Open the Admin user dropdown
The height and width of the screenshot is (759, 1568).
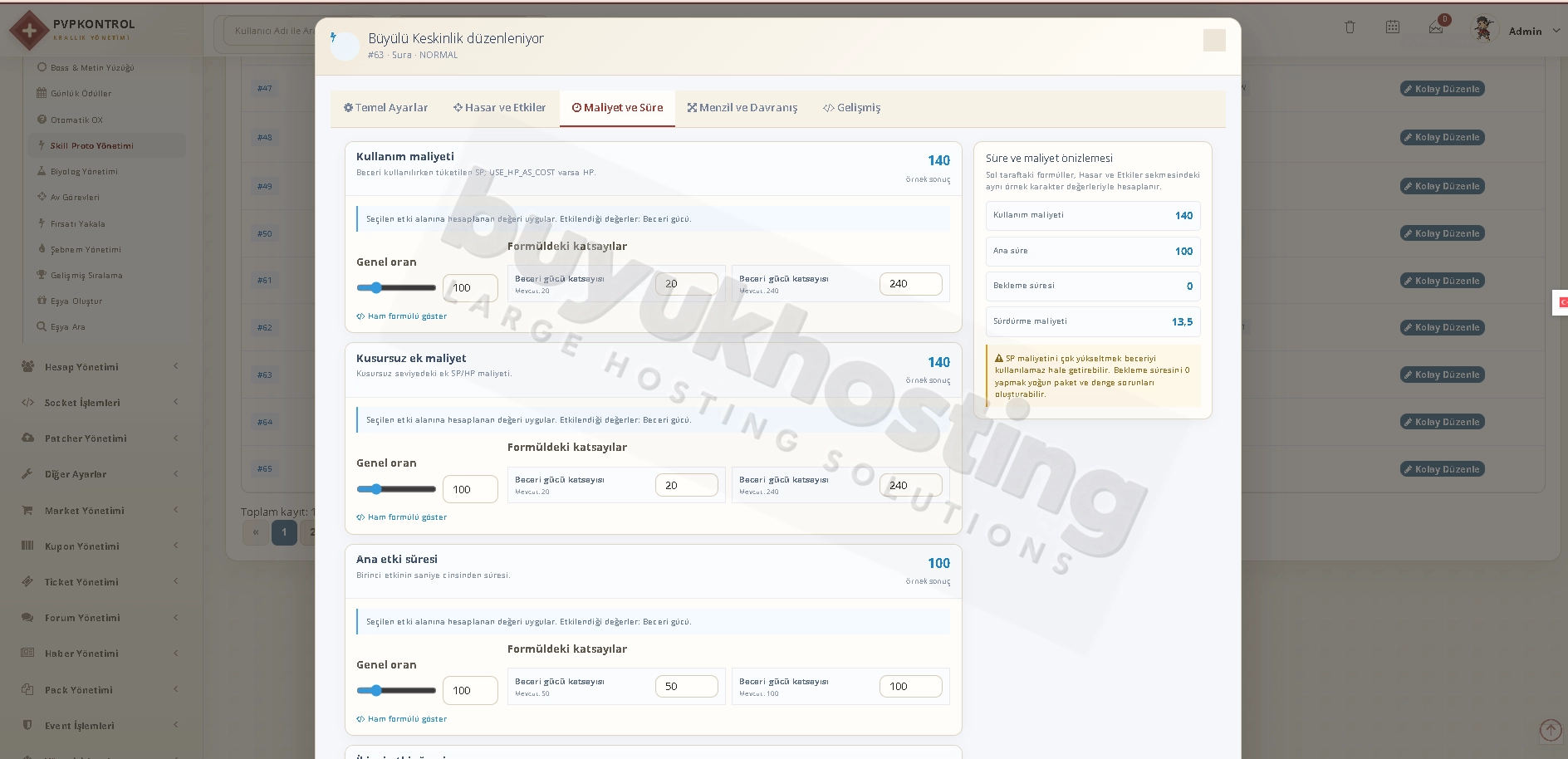(1533, 32)
